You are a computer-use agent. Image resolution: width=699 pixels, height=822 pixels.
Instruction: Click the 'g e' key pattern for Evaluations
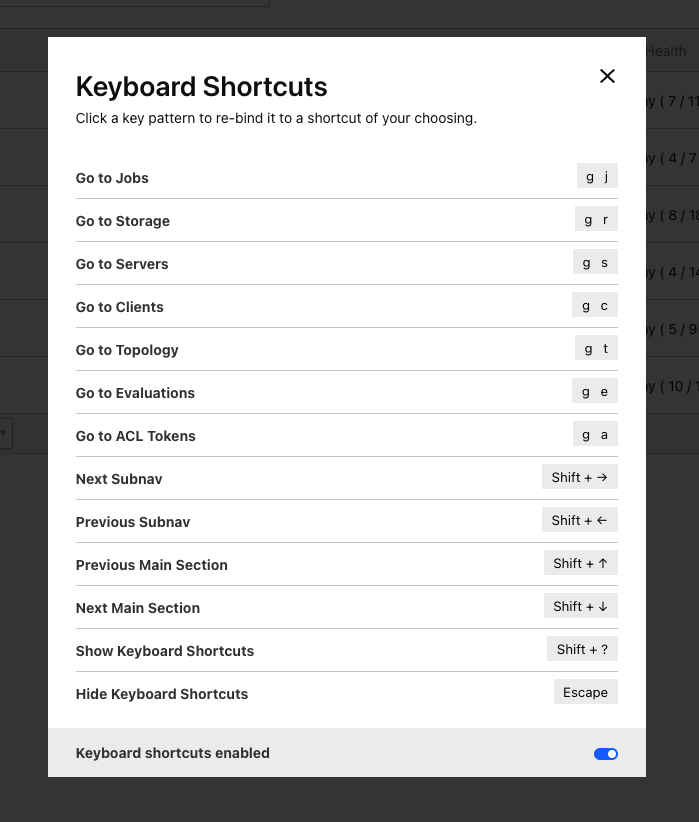pos(595,392)
